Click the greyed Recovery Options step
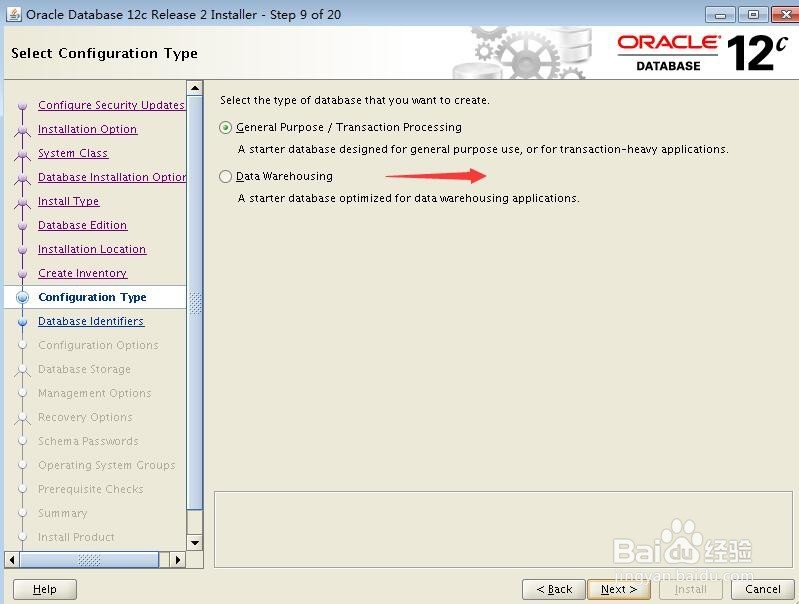The image size is (799, 604). click(85, 417)
